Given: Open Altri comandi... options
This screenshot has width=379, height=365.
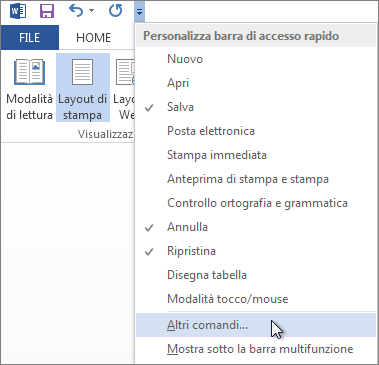Looking at the screenshot, I should (x=256, y=325).
